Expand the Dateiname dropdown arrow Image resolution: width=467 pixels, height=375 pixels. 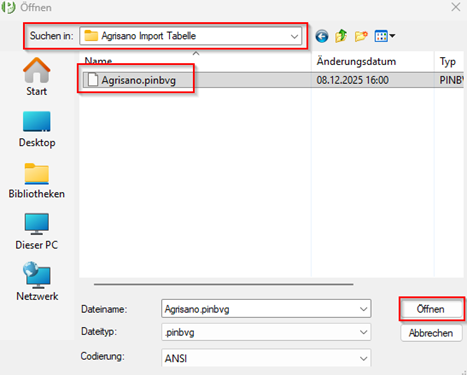click(x=363, y=309)
